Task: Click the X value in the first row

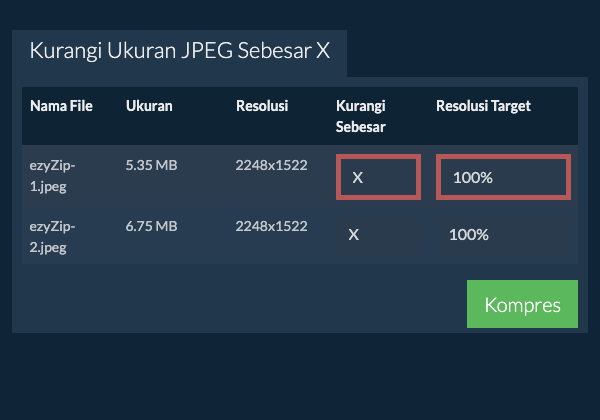Action: pyautogui.click(x=357, y=178)
